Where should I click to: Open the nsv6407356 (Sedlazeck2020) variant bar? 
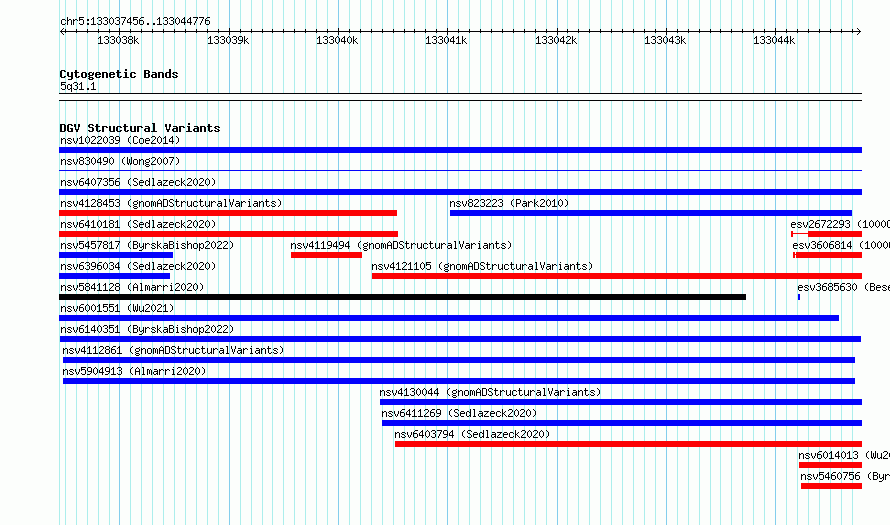pos(460,192)
